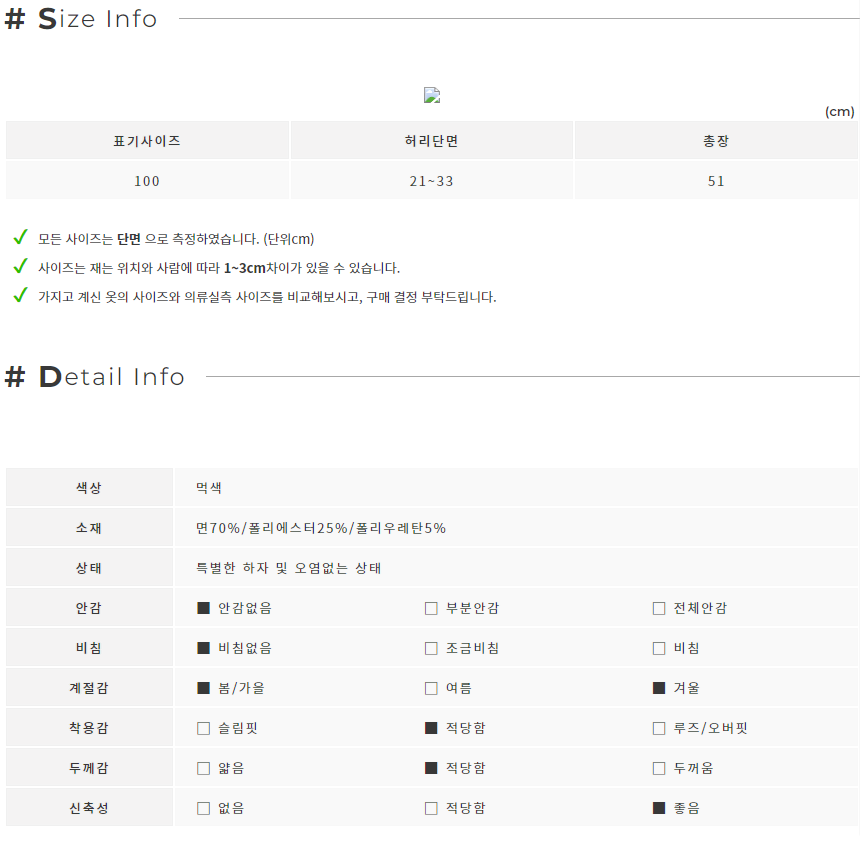The image size is (860, 860).
Task: Click the green checkmark beside 모든 사이즈는
Action: click(x=20, y=237)
